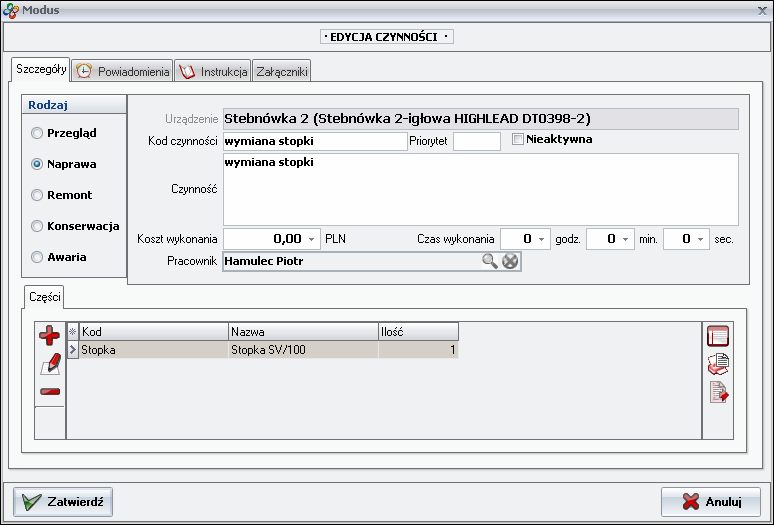Click the print documents icon
The width and height of the screenshot is (774, 525).
pos(718,364)
